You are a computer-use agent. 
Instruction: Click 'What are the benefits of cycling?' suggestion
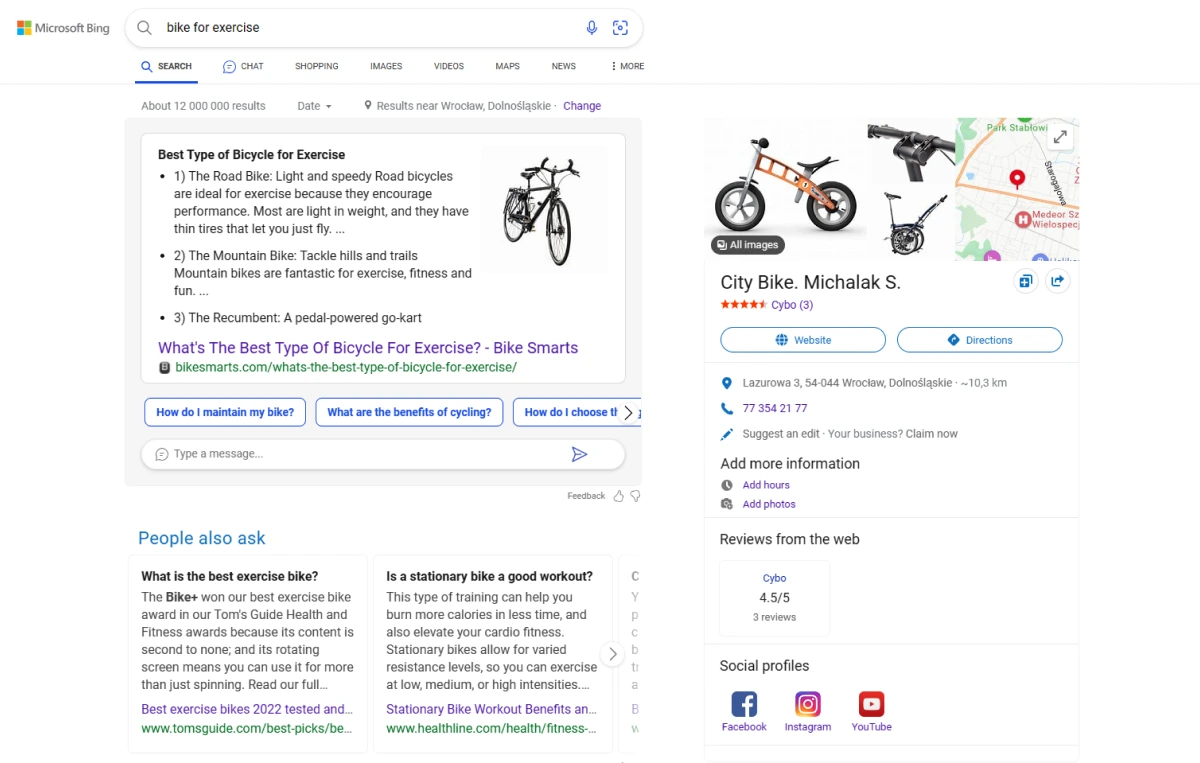[x=409, y=412]
